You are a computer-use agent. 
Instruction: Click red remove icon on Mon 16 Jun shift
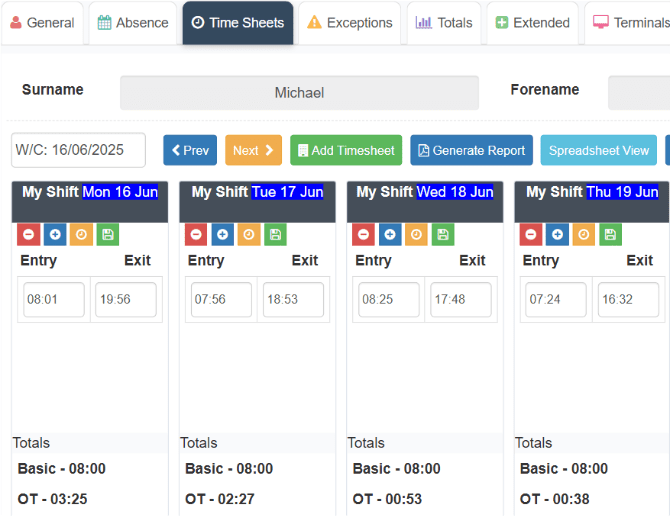pyautogui.click(x=29, y=235)
